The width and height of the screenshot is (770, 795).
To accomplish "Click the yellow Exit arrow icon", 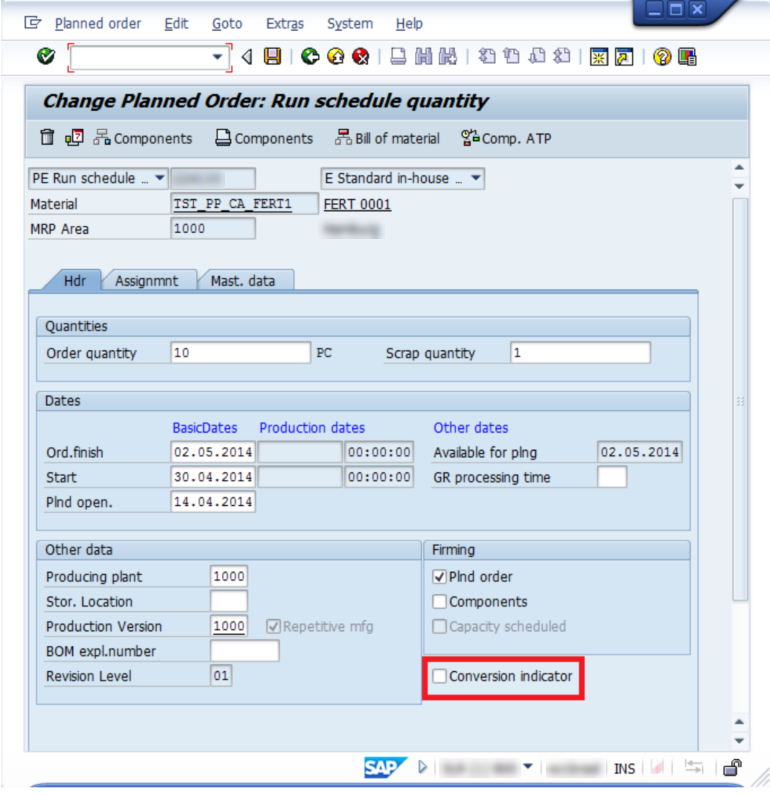I will point(336,56).
